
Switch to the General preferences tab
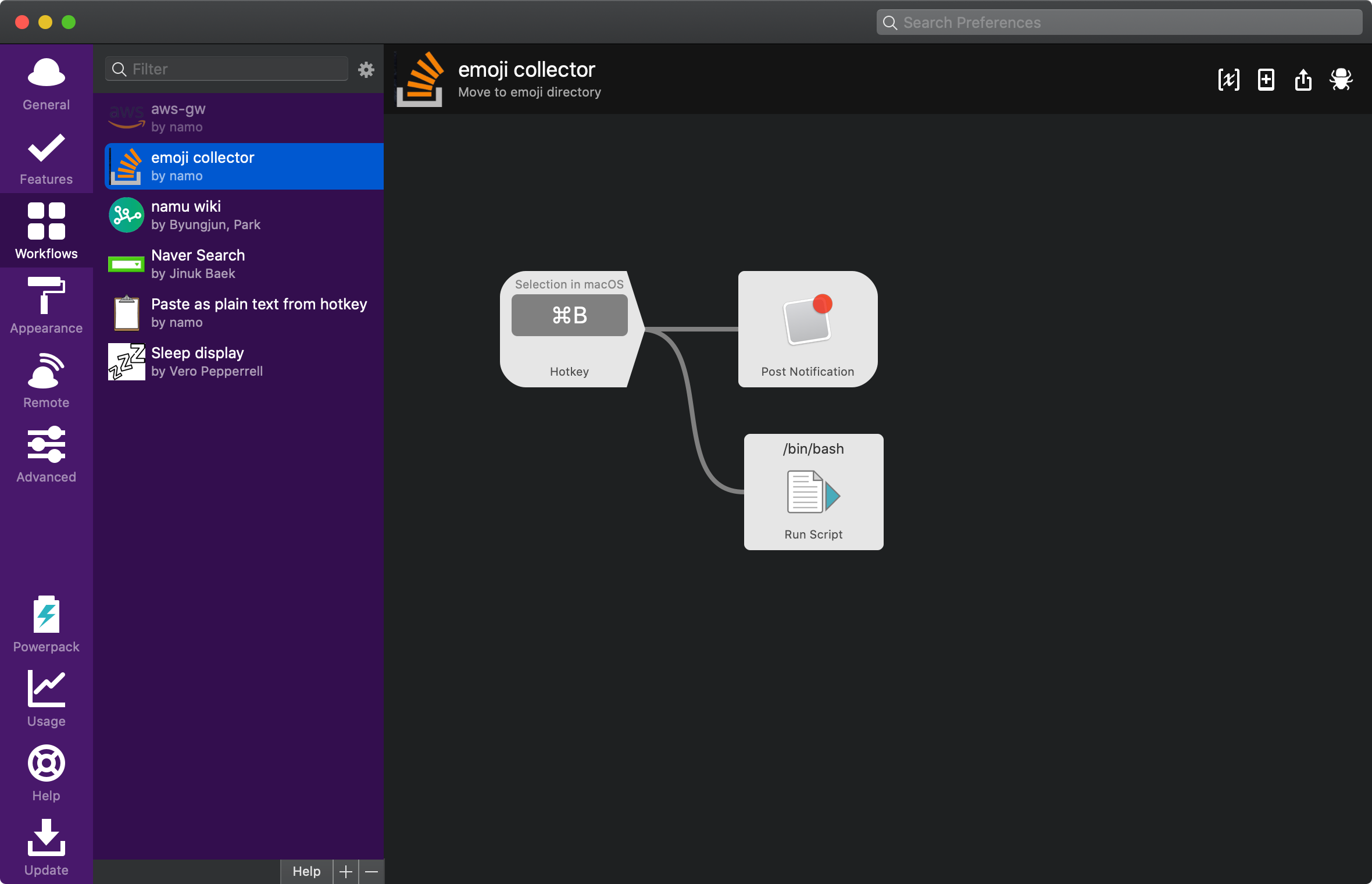coord(46,83)
